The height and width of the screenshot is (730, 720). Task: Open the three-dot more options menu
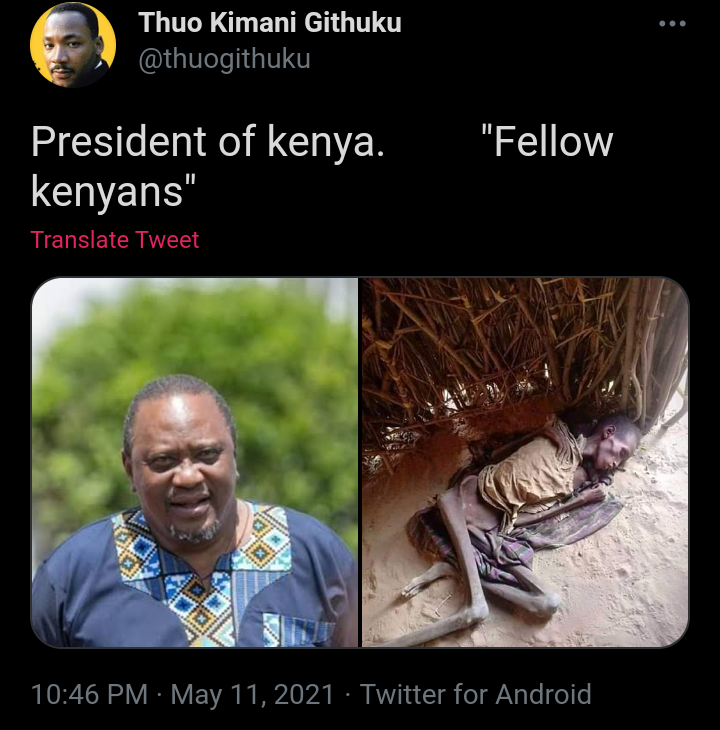(672, 24)
